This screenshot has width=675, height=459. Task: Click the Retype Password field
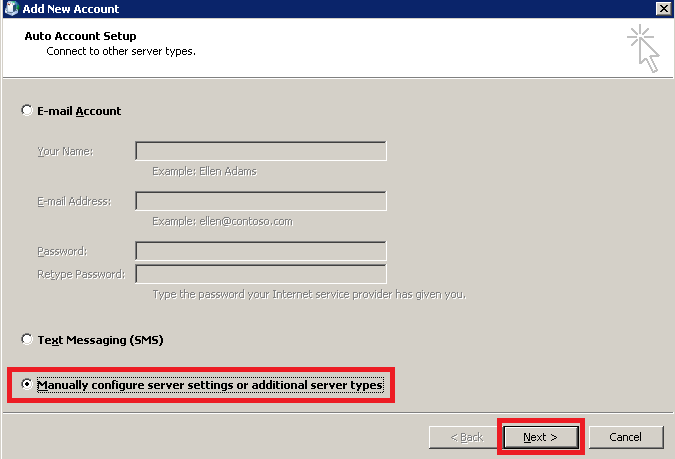pos(261,274)
